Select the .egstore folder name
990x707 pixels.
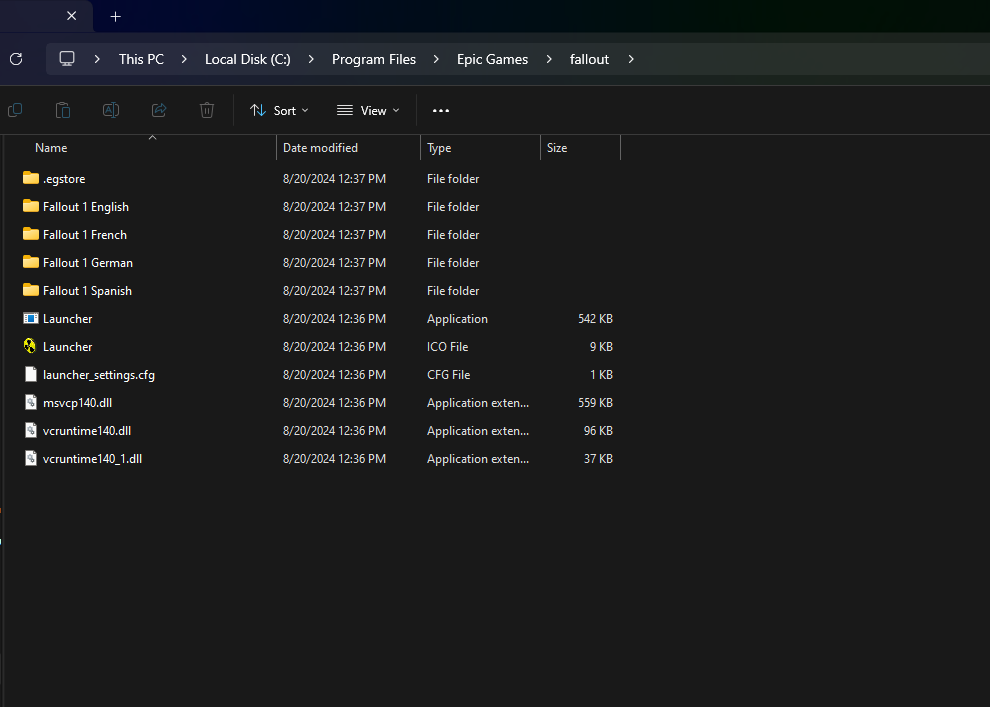click(x=64, y=179)
